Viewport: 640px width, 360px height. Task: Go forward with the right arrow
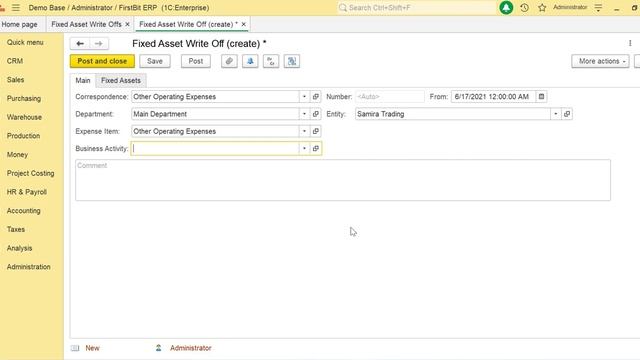tap(99, 43)
